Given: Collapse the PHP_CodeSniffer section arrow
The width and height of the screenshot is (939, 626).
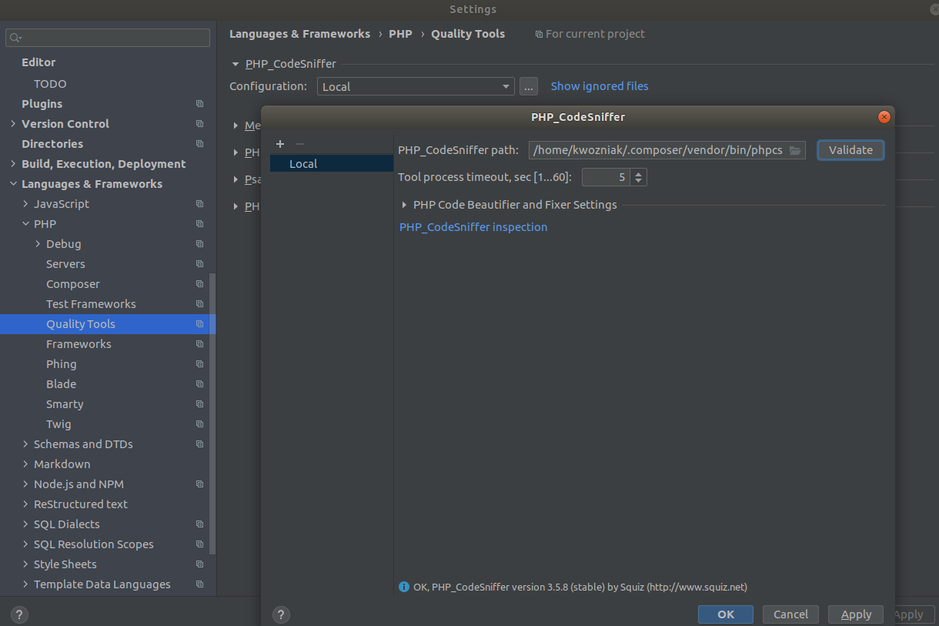Looking at the screenshot, I should (235, 63).
